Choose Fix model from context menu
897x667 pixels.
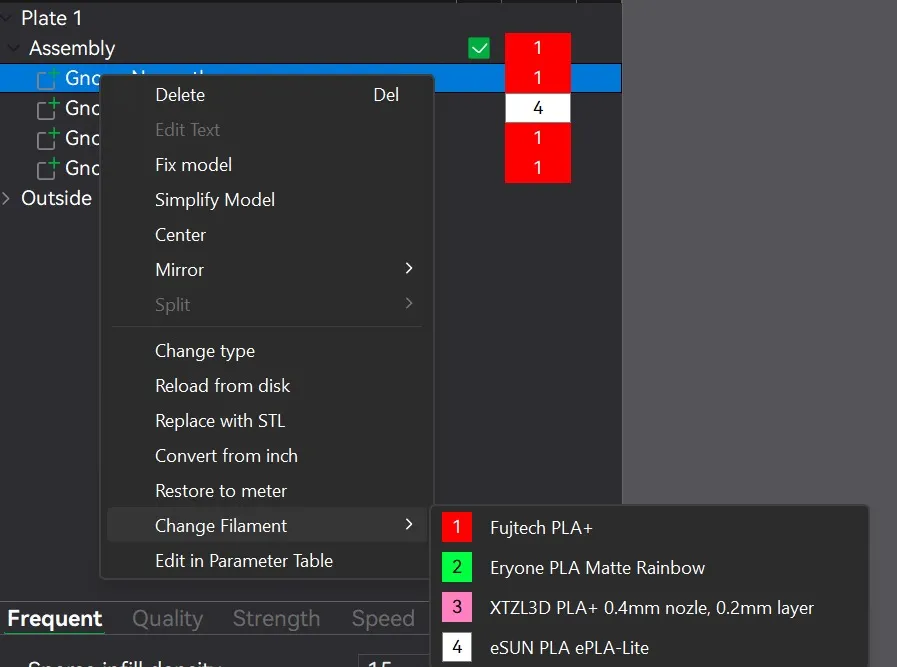(x=193, y=165)
